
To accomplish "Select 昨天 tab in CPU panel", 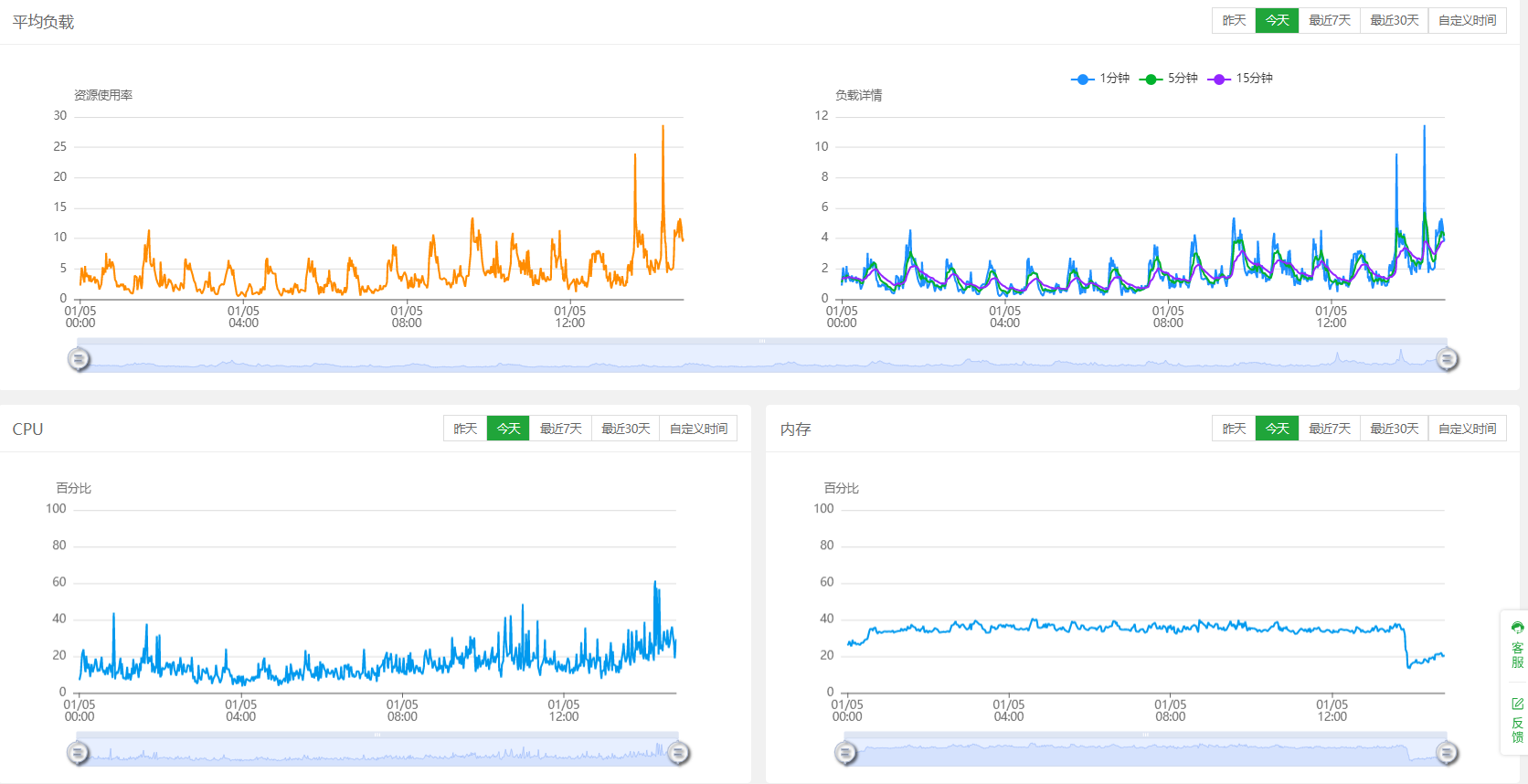I will pyautogui.click(x=465, y=429).
